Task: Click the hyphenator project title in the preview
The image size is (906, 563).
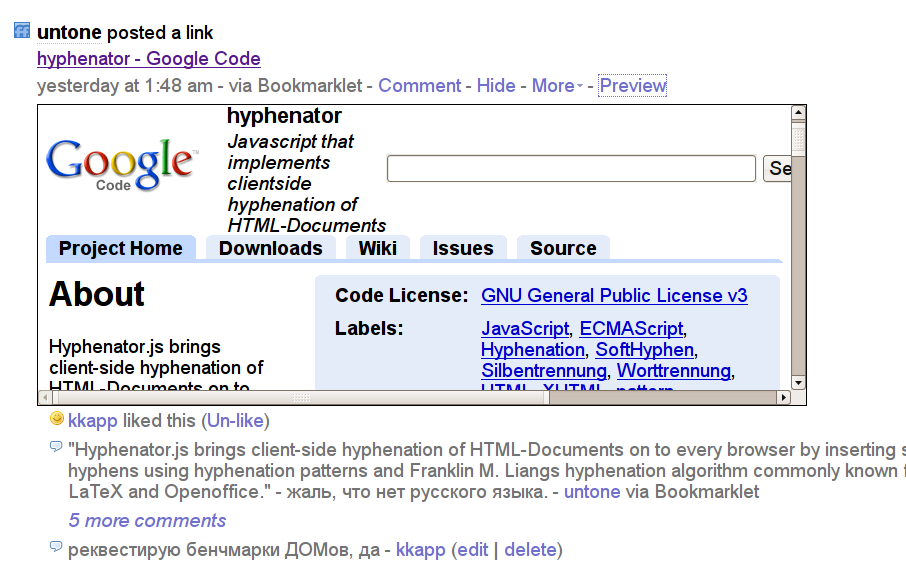Action: [284, 116]
